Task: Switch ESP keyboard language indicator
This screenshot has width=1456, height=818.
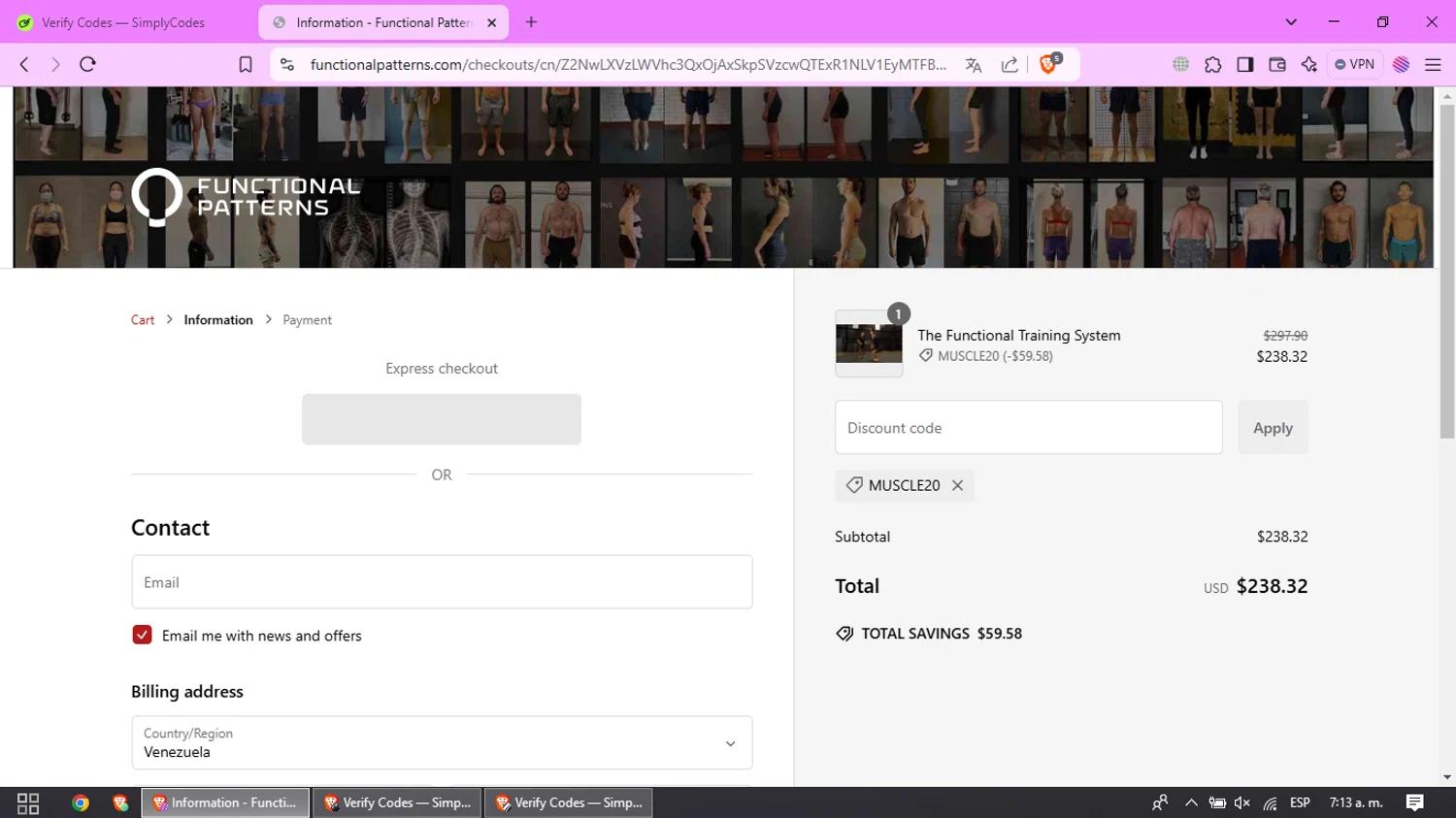Action: (1300, 802)
